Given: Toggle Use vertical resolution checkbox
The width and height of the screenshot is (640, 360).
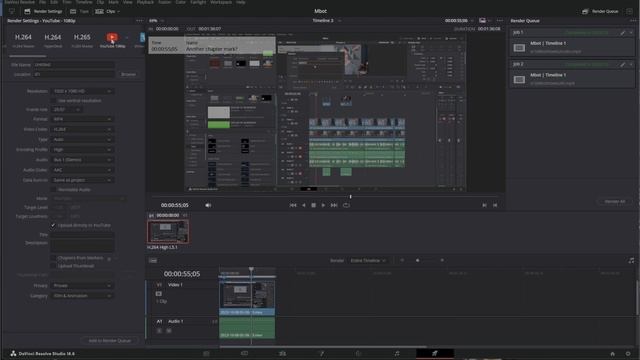Looking at the screenshot, I should pos(53,100).
